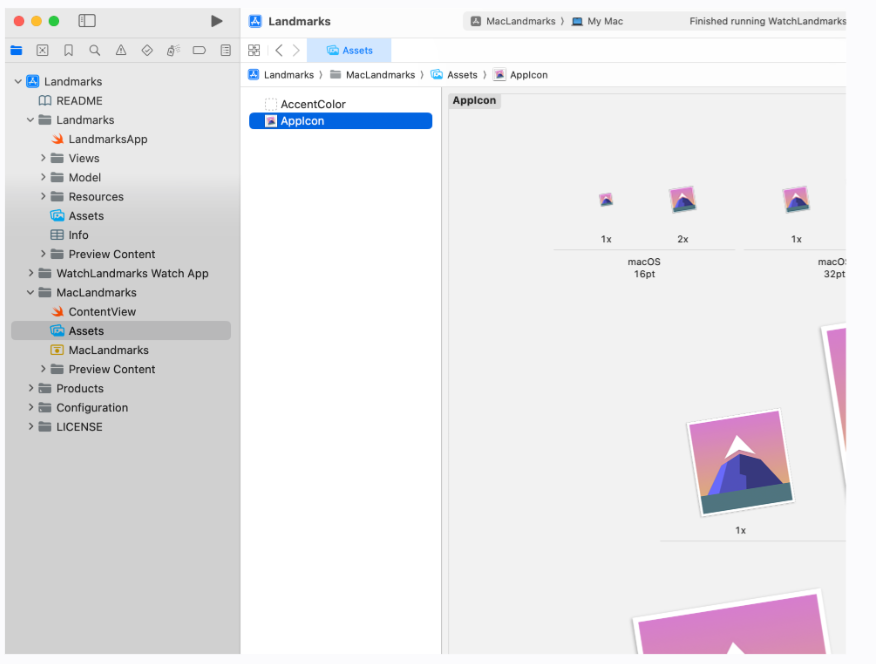876x664 pixels.
Task: Select the large 1x mountain icon image
Action: point(740,462)
